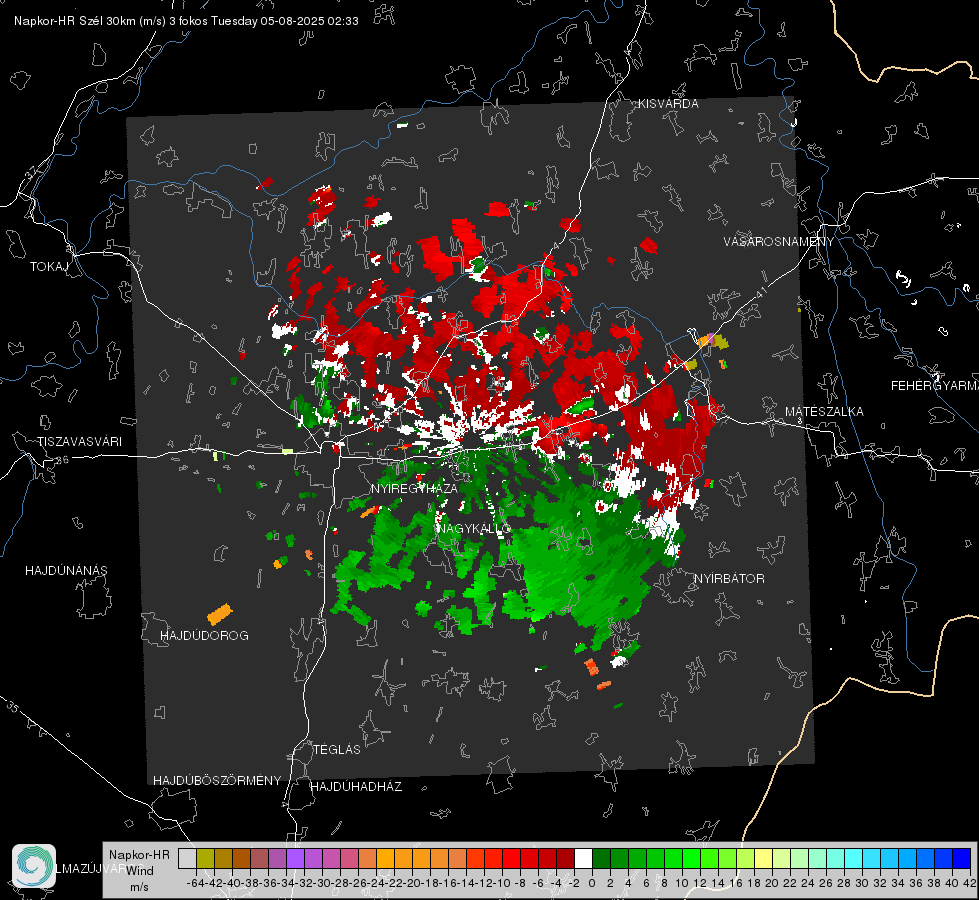Click the title text 'Napkor-HR Szél 30km'
This screenshot has height=900, width=979.
click(90, 21)
